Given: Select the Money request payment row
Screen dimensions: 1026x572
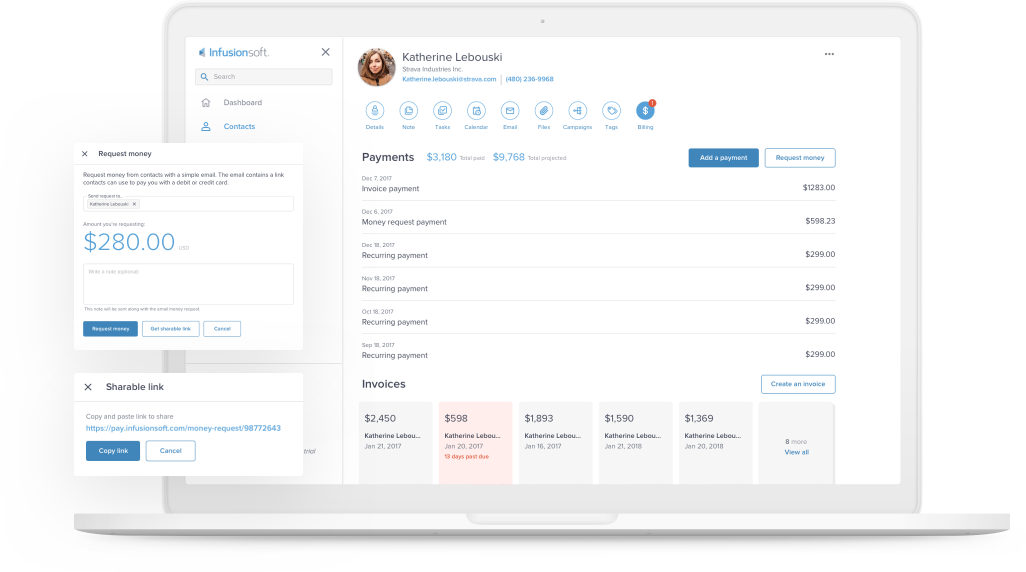Looking at the screenshot, I should 598,218.
